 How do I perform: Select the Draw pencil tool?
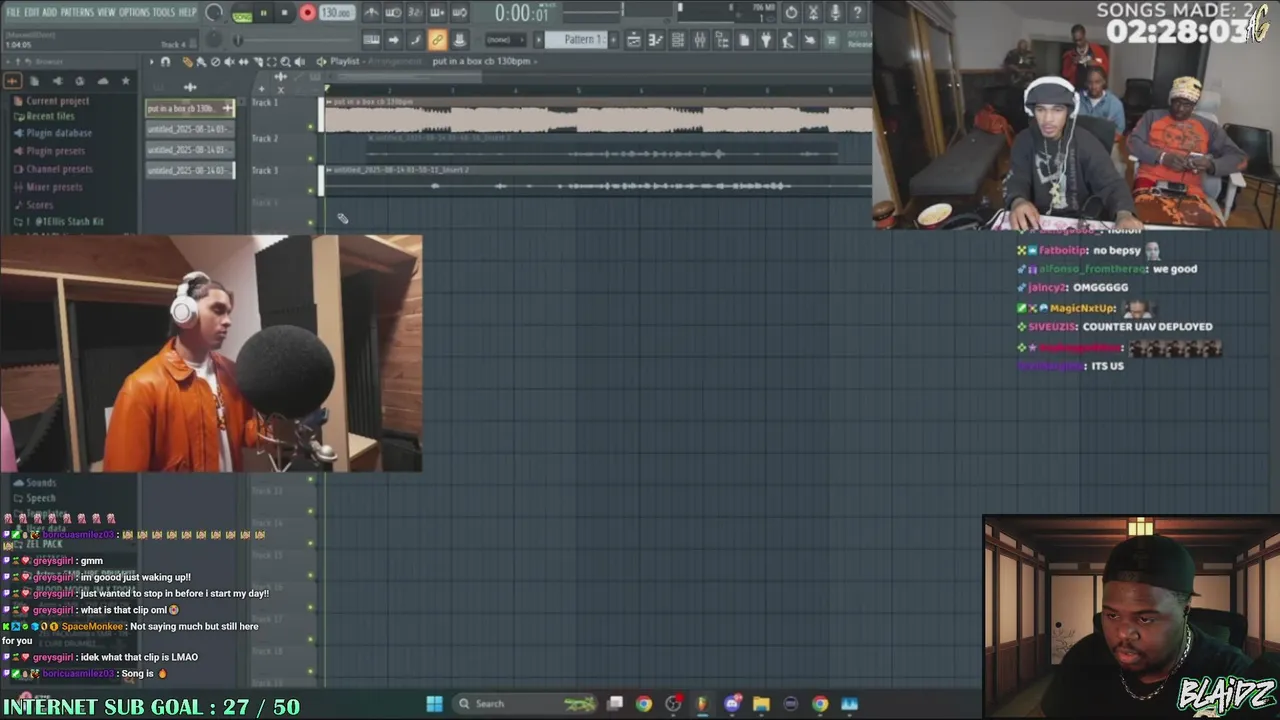(187, 62)
